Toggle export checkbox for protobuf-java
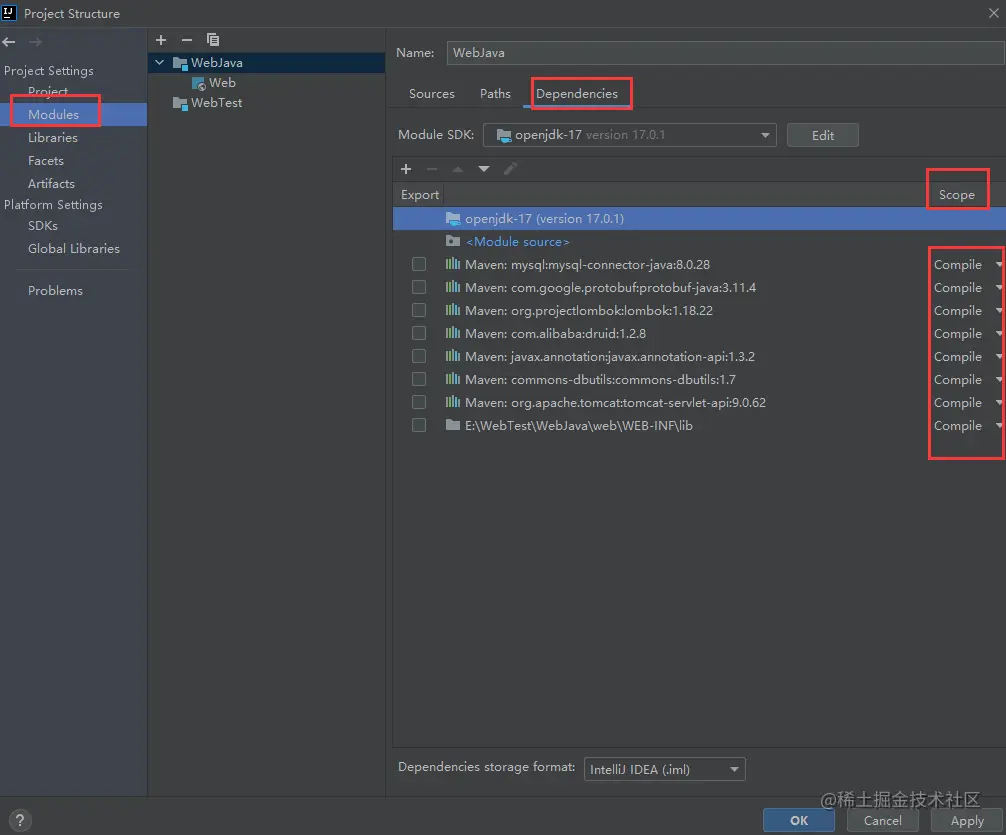Viewport: 1006px width, 835px height. 419,287
